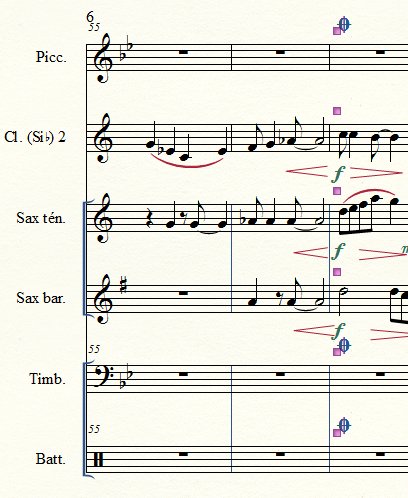Click the Picc. instrument label
The image size is (408, 498).
(x=51, y=57)
